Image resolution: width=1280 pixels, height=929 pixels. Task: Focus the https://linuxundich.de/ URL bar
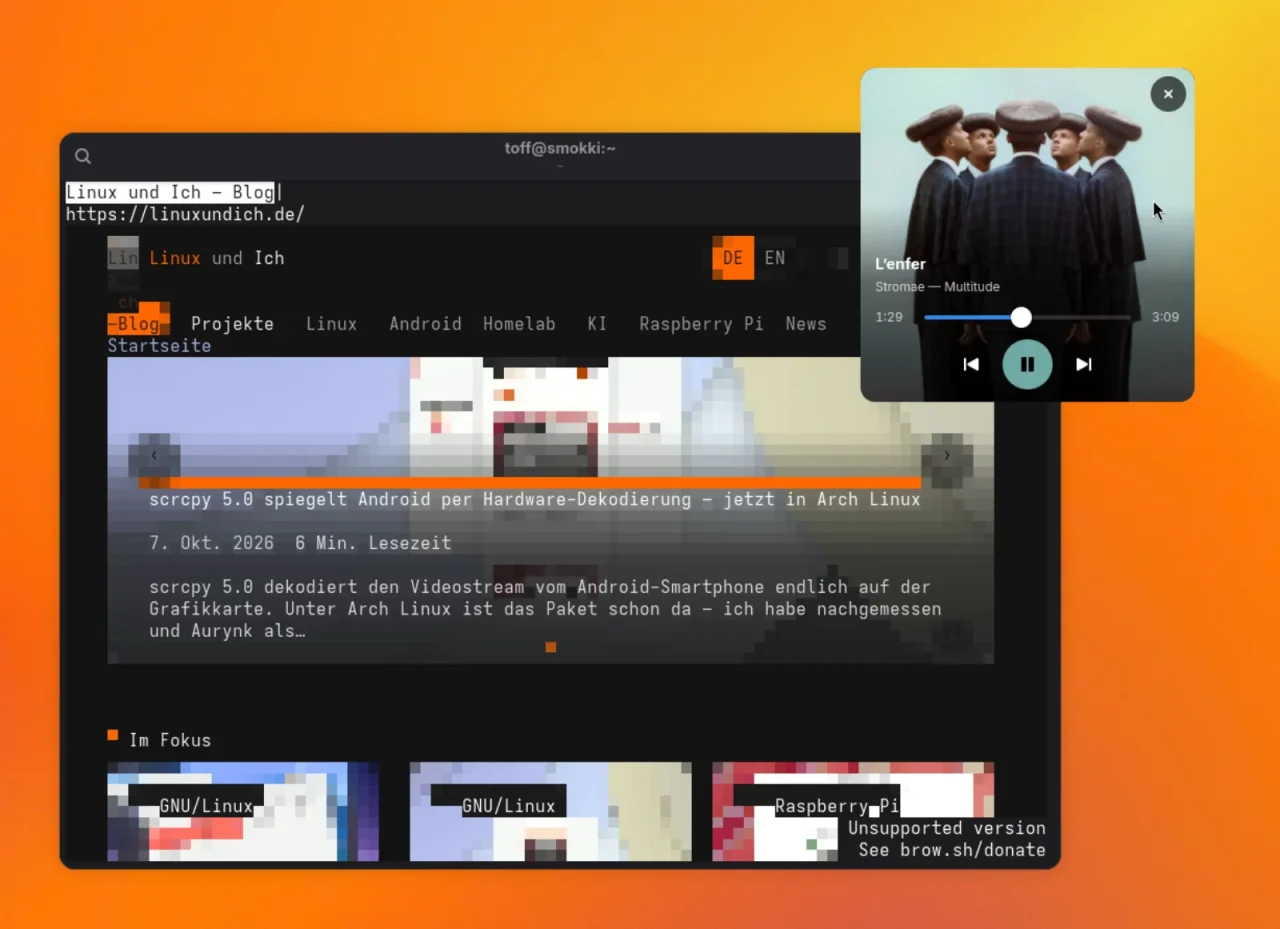coord(185,214)
